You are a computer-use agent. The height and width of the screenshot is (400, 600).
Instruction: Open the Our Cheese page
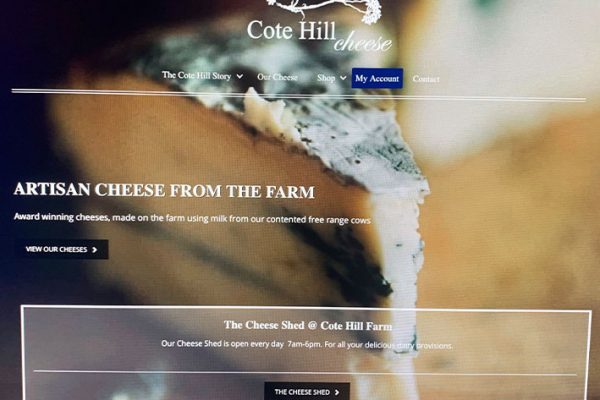[277, 77]
